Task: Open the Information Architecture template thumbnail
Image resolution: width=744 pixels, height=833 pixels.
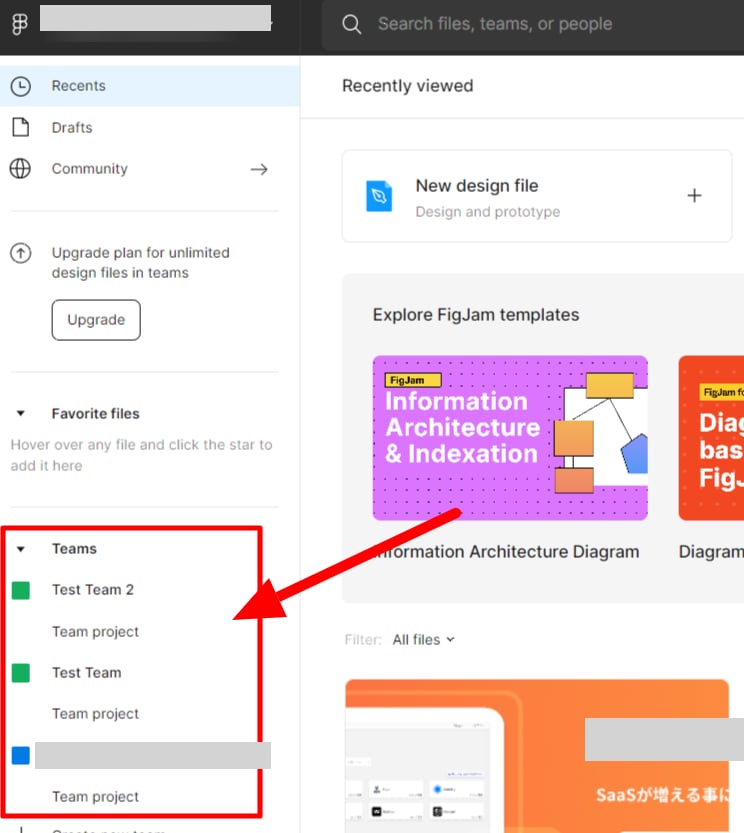Action: (x=510, y=438)
